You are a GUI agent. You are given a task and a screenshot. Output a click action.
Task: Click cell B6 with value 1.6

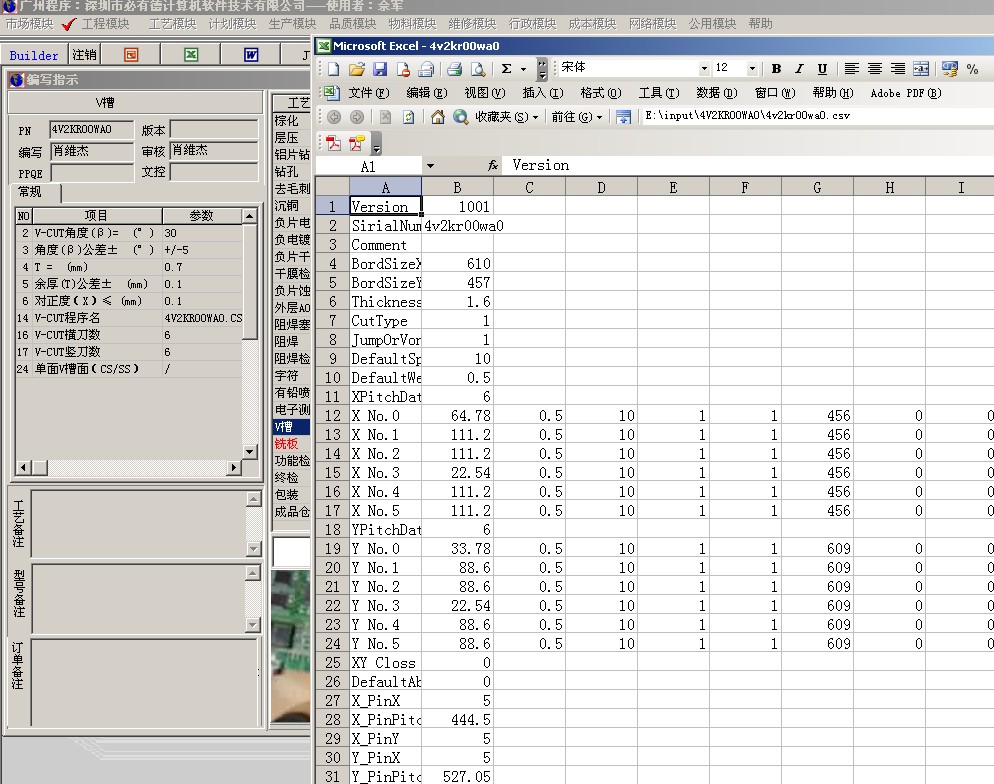[457, 302]
